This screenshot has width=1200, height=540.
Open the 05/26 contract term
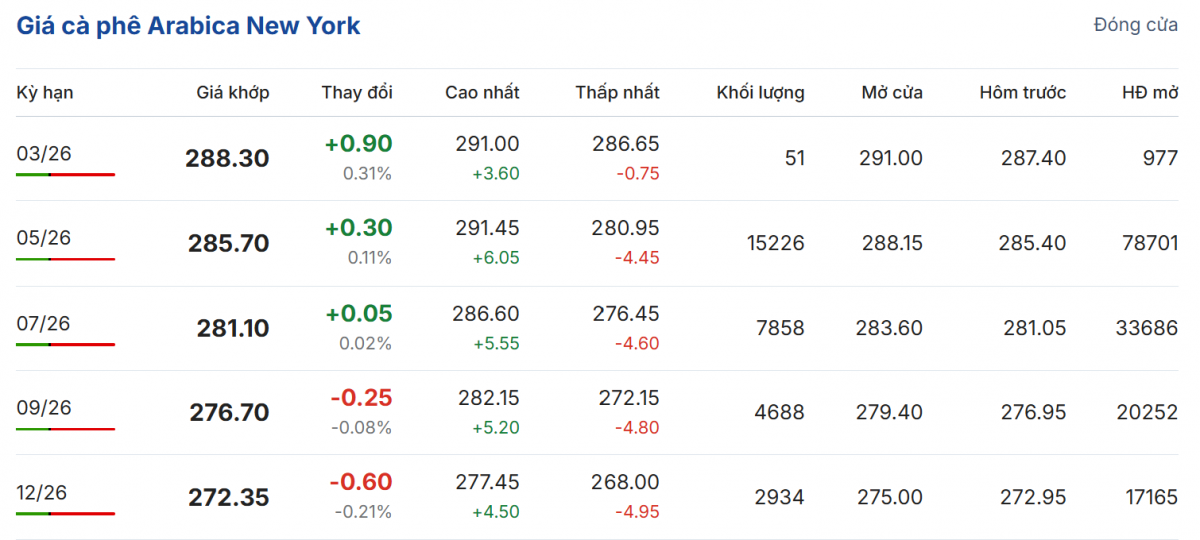pyautogui.click(x=44, y=238)
